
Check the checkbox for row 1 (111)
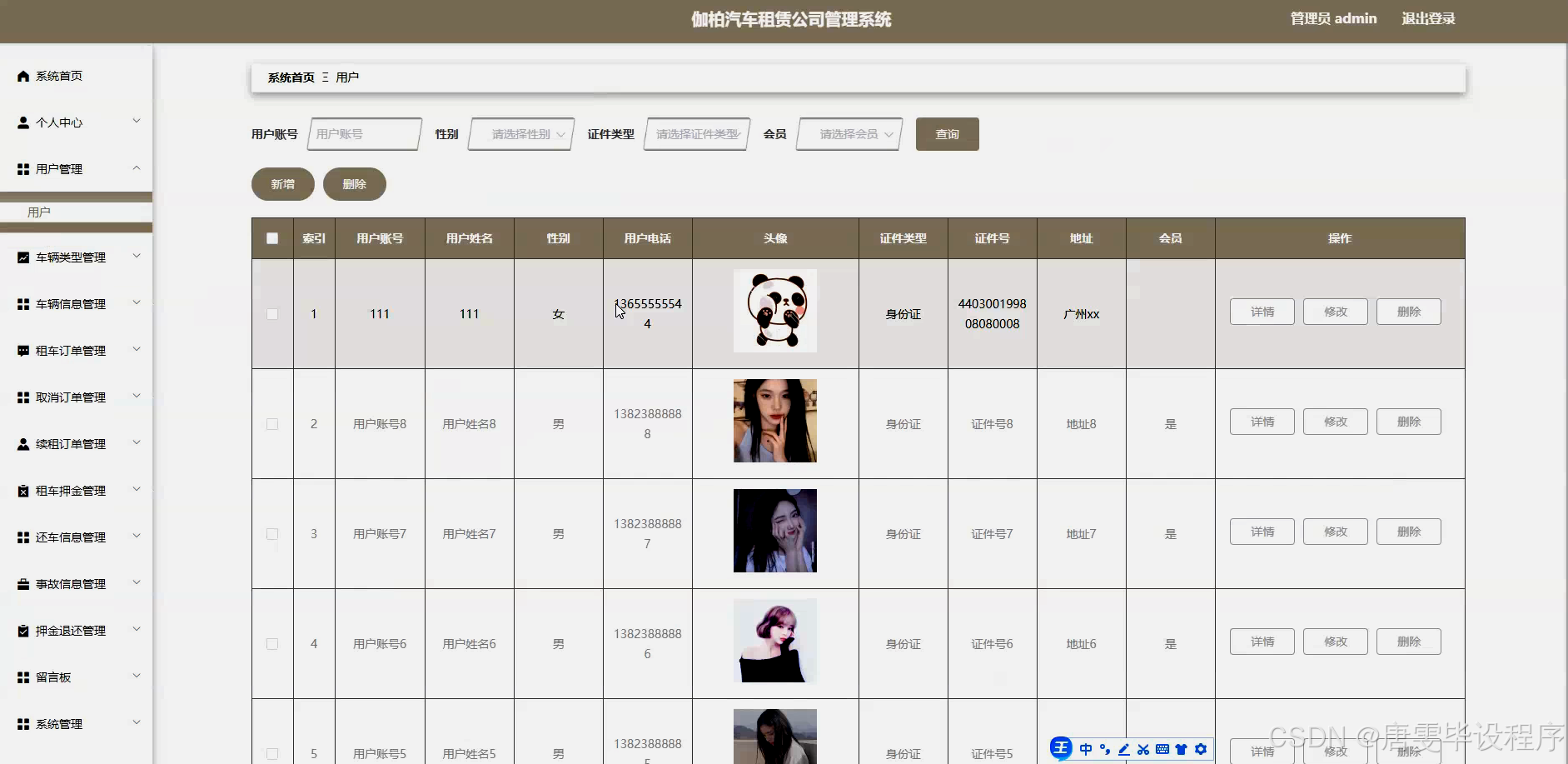(x=272, y=314)
